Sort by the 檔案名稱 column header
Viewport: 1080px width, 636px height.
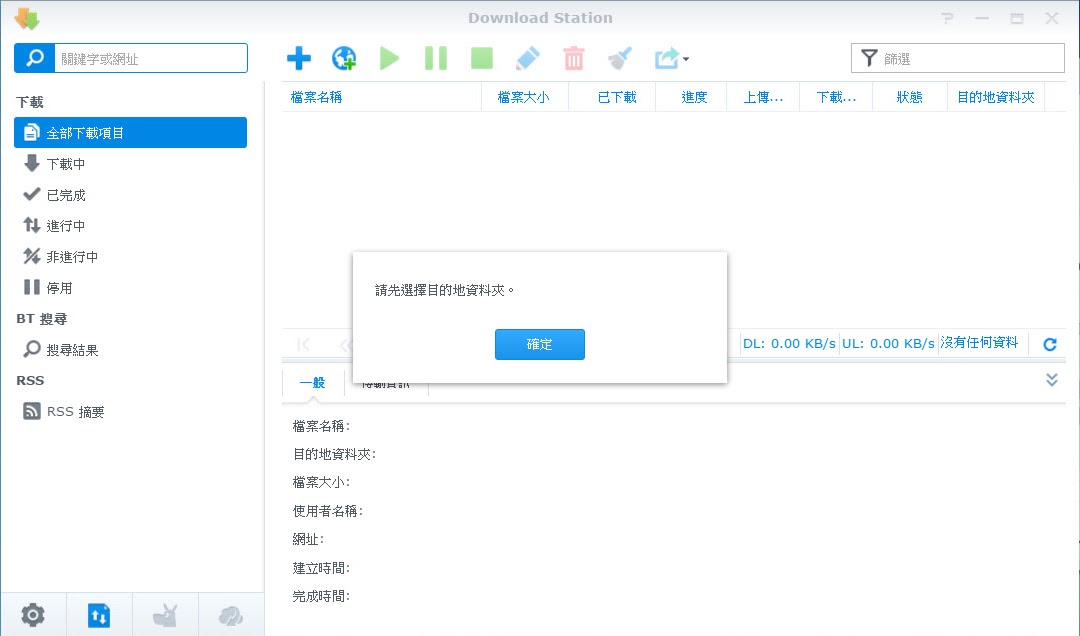click(382, 97)
